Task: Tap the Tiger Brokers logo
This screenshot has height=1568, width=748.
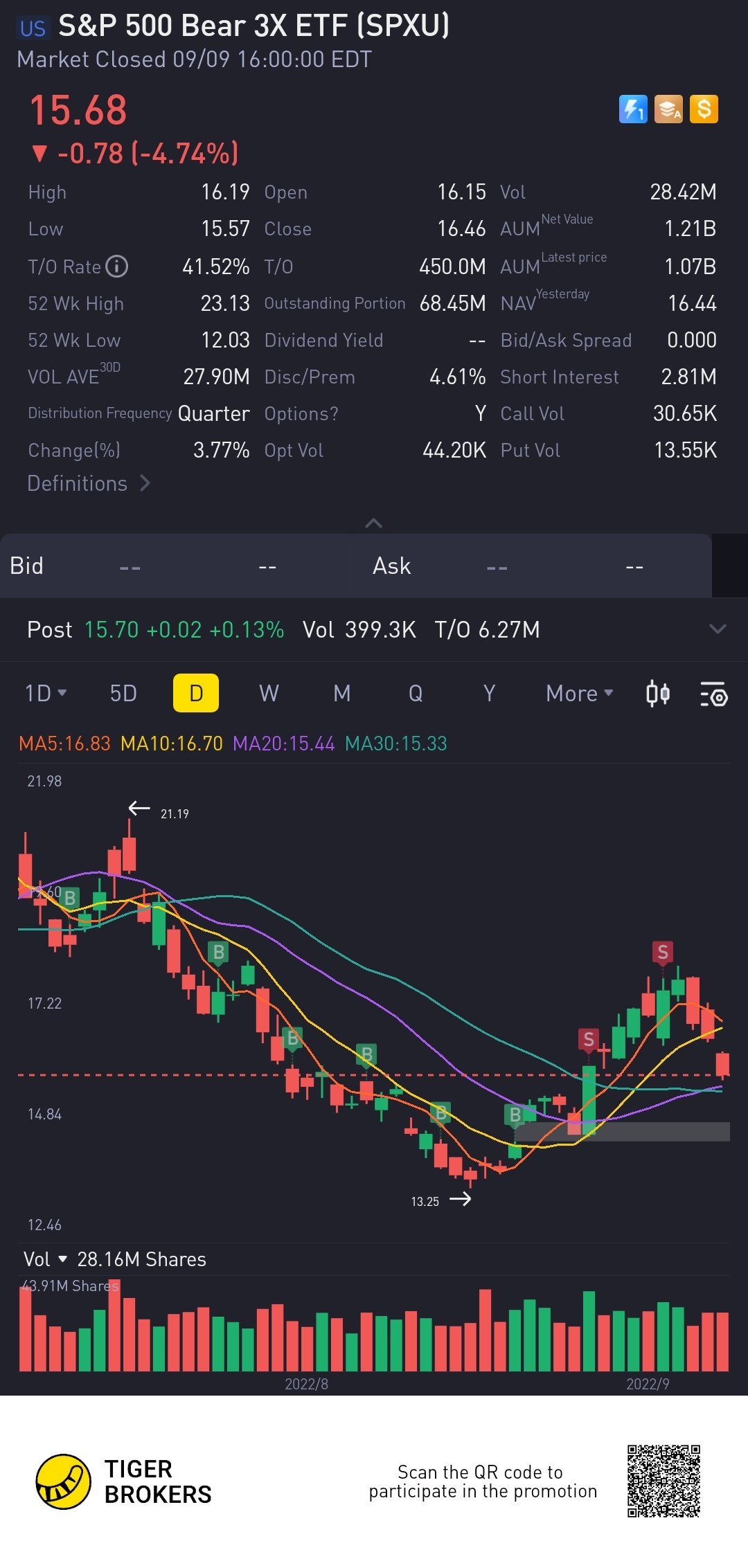Action: coord(123,1481)
